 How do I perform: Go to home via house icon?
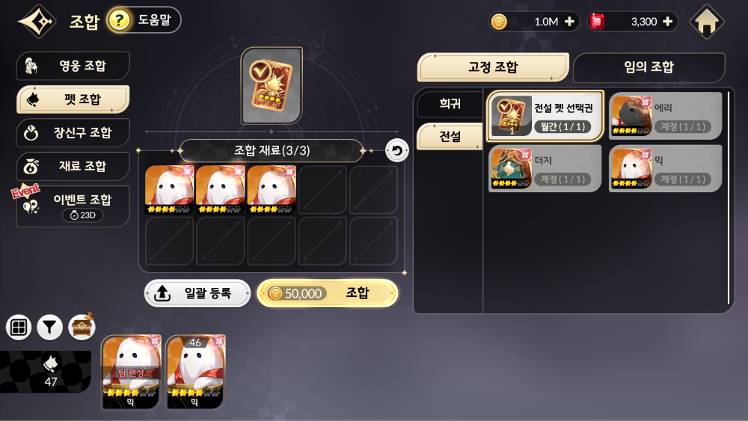[x=706, y=21]
